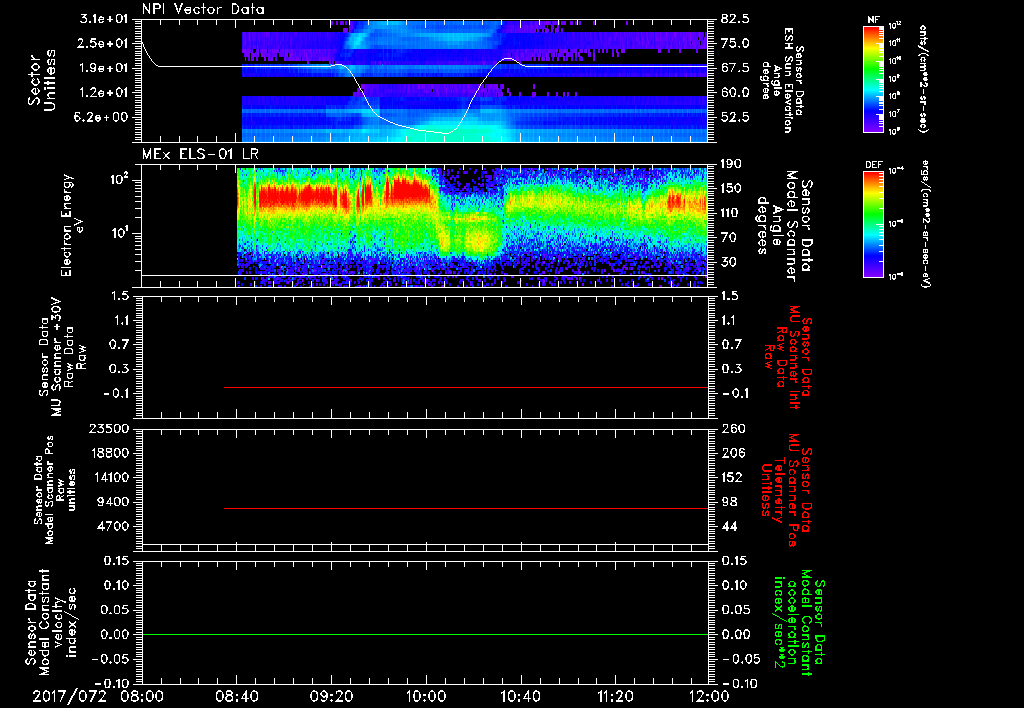Click the 110 scanner angle tick
The width and height of the screenshot is (1024, 708).
pyautogui.click(x=731, y=212)
